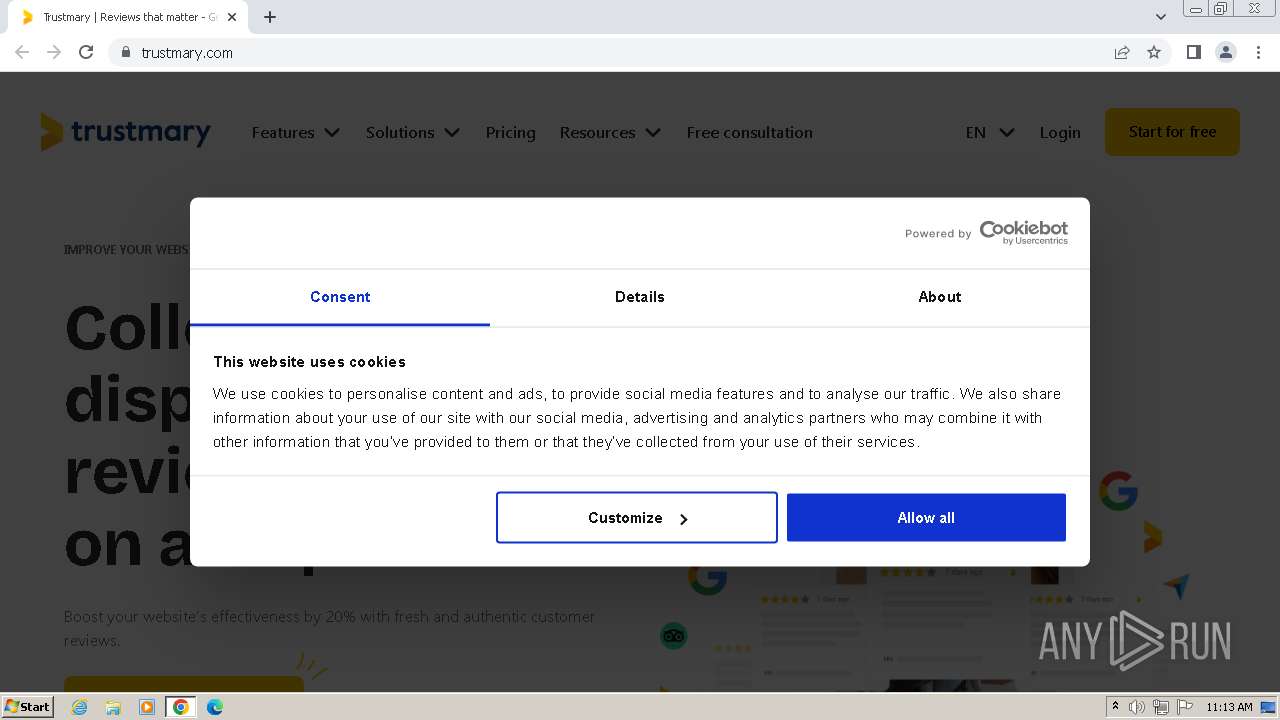Select the Consent tab
The image size is (1280, 720).
click(340, 297)
